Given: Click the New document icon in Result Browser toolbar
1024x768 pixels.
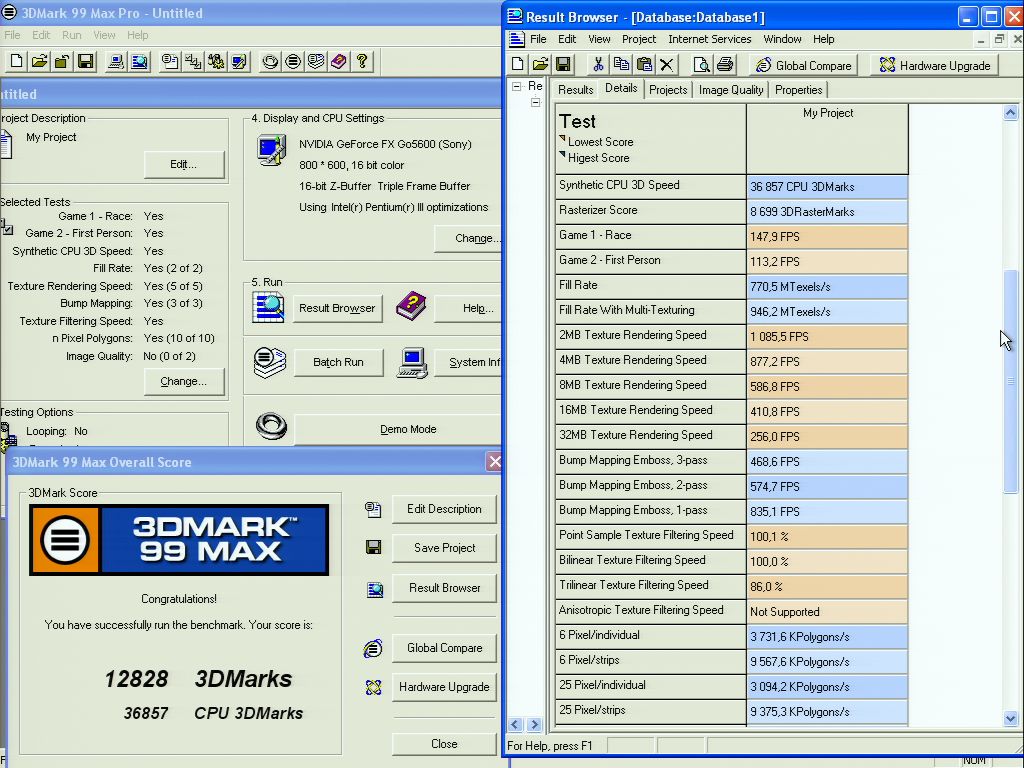Looking at the screenshot, I should coord(518,64).
